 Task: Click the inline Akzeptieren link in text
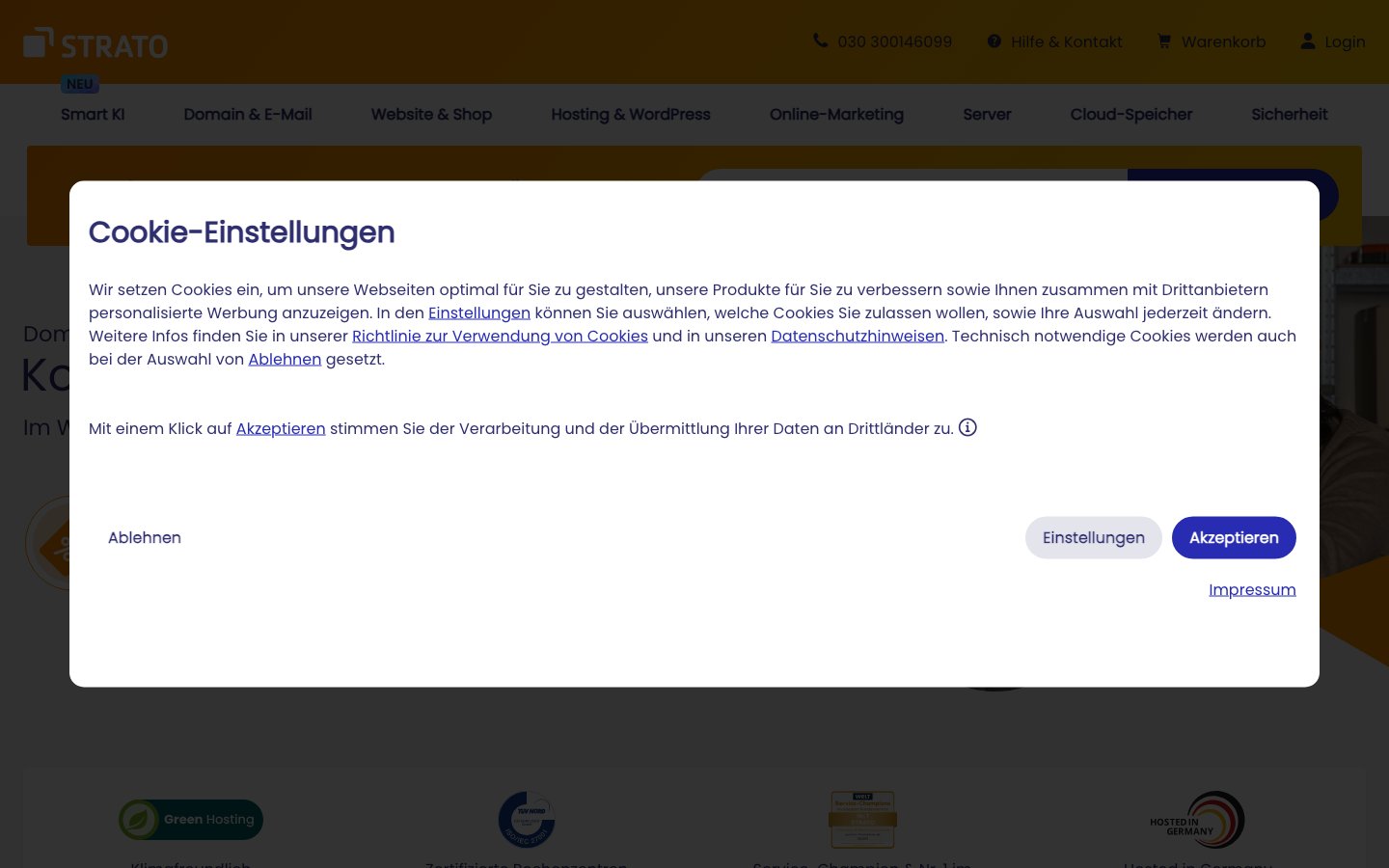(281, 428)
